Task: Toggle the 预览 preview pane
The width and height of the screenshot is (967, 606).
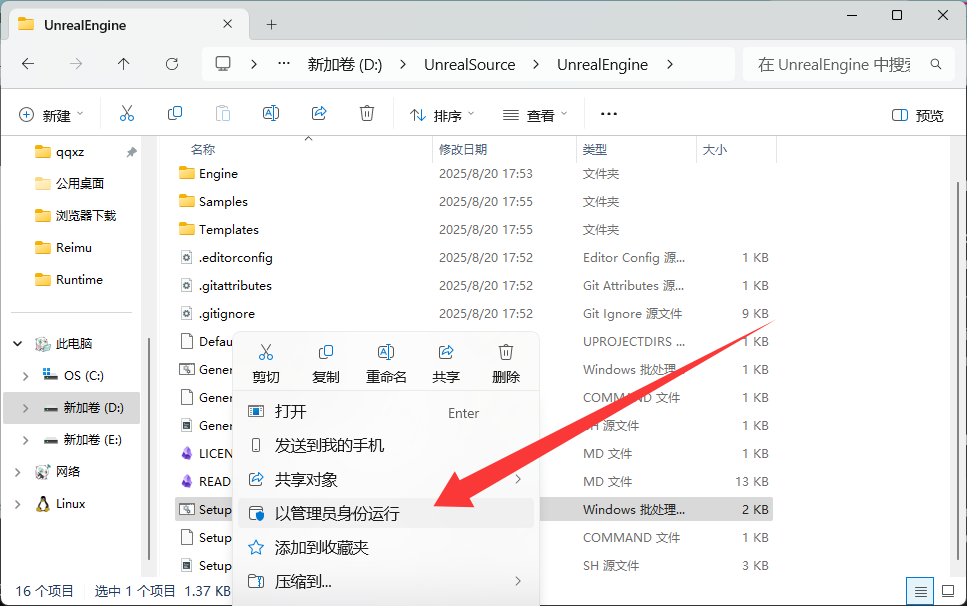Action: 918,115
